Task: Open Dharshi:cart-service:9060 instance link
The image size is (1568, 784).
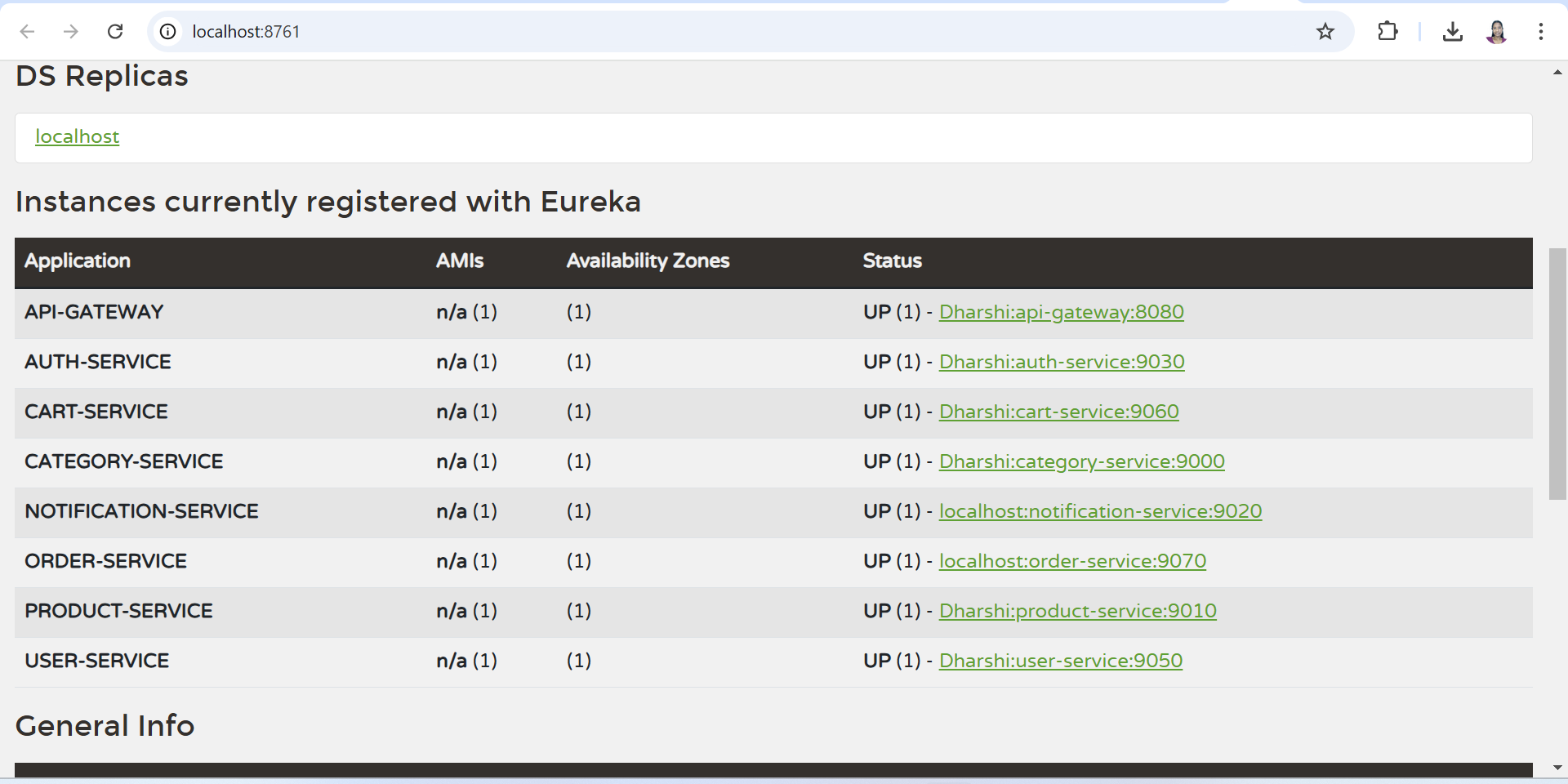Action: (1058, 412)
